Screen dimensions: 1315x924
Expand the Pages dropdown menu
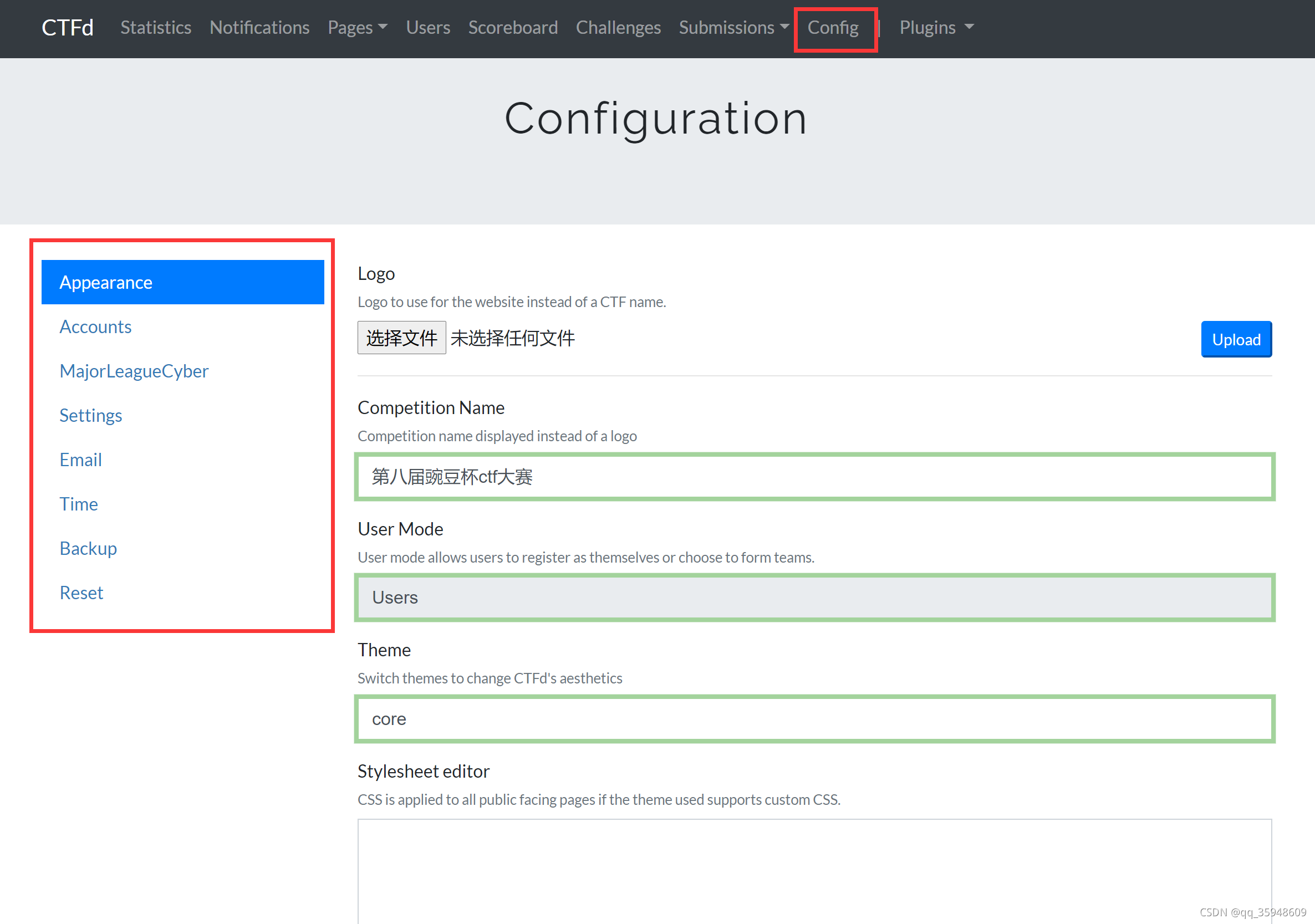(358, 28)
